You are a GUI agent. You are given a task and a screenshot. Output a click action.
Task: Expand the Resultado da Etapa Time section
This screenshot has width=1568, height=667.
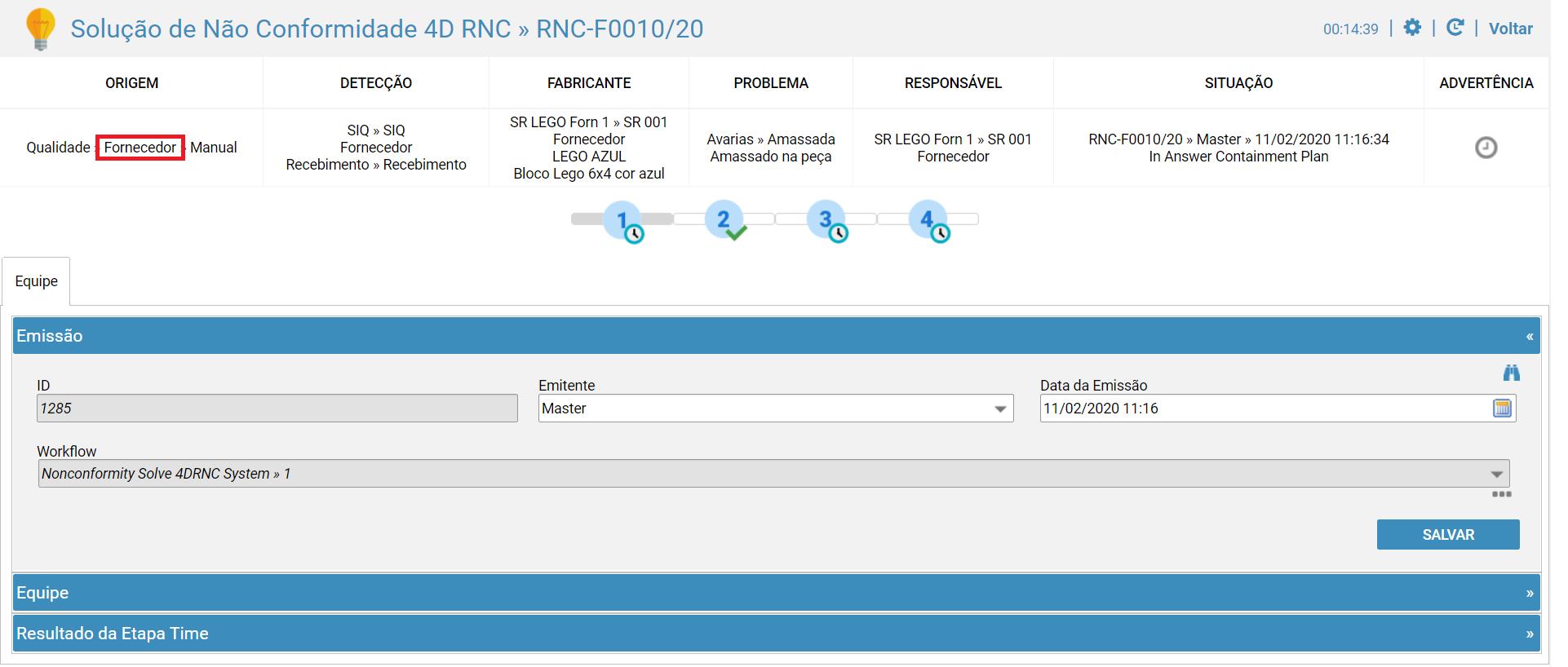click(x=776, y=634)
